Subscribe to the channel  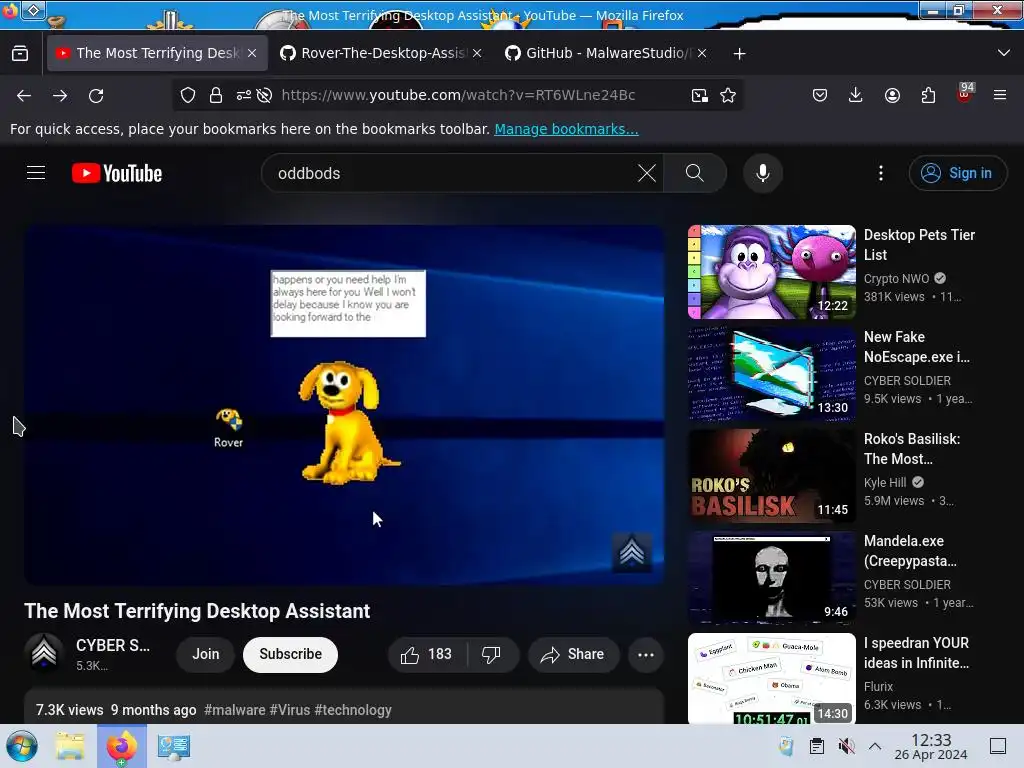pos(291,654)
